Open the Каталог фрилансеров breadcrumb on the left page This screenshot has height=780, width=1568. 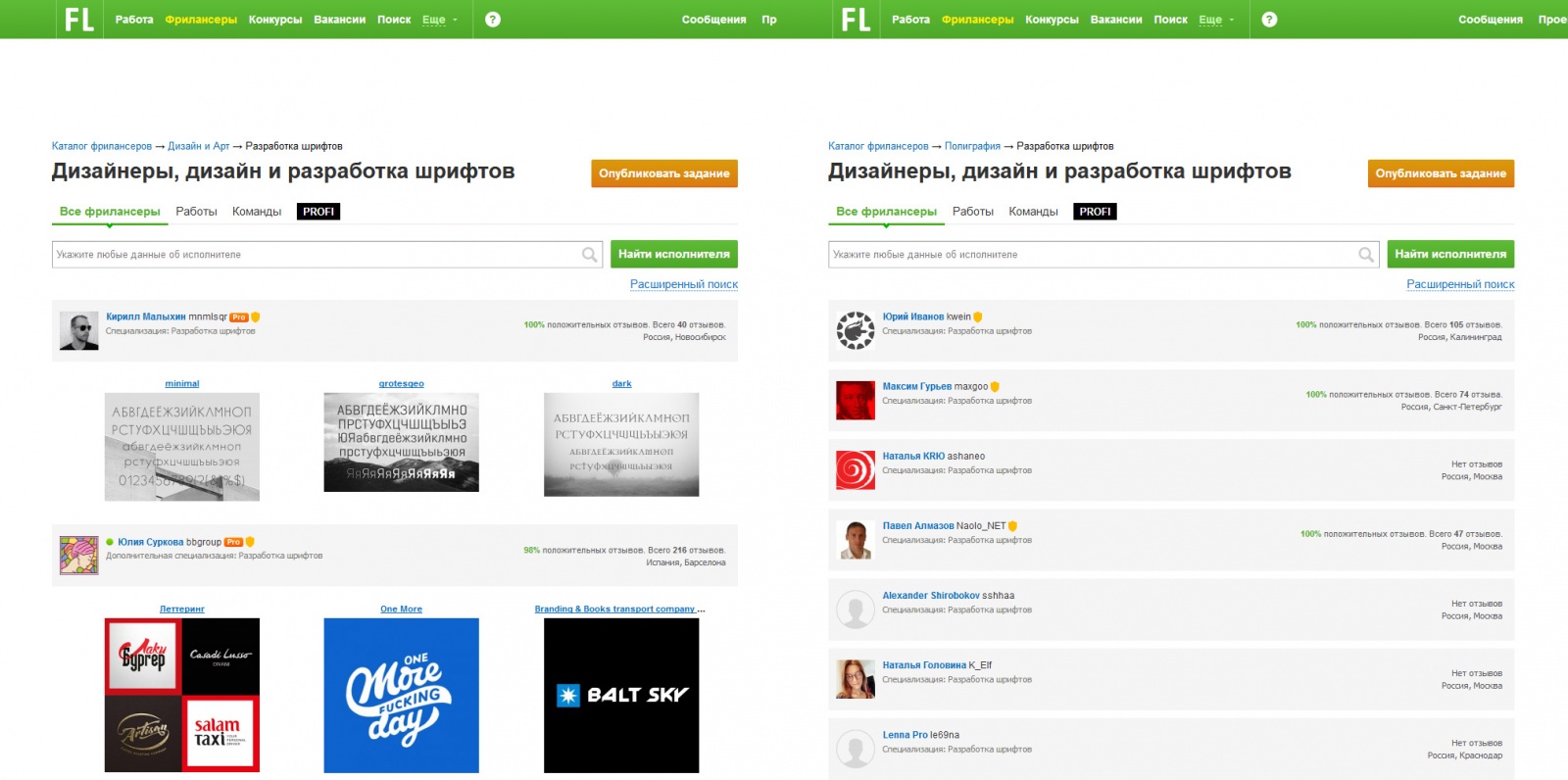pos(102,146)
